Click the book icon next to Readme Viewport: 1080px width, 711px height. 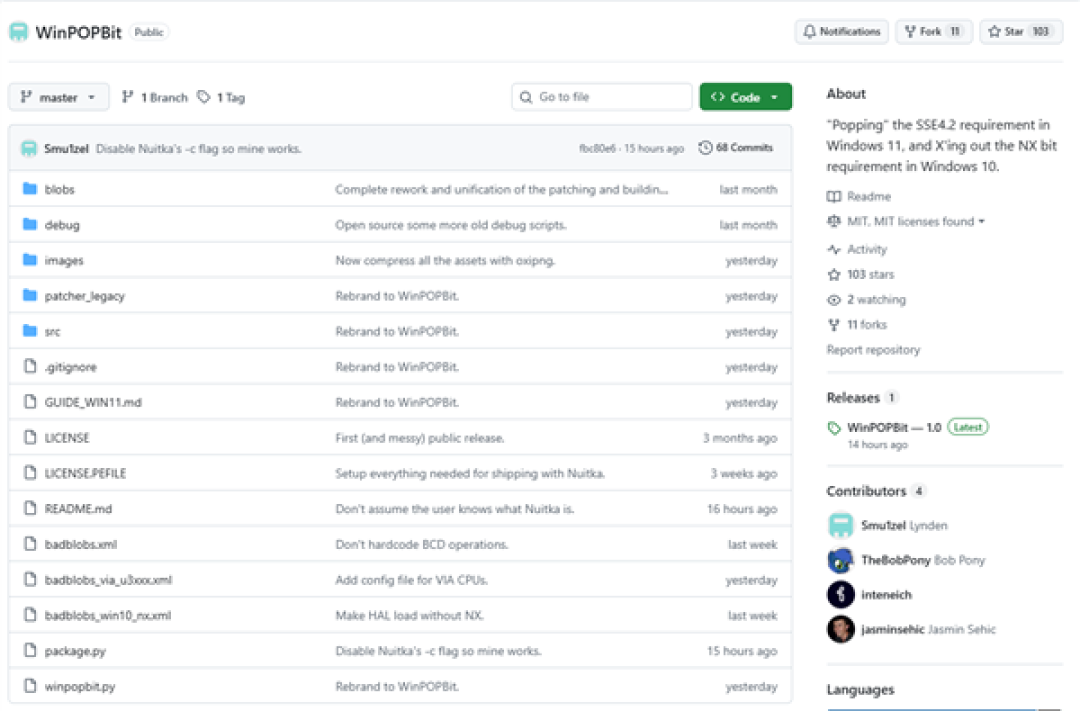coord(834,196)
